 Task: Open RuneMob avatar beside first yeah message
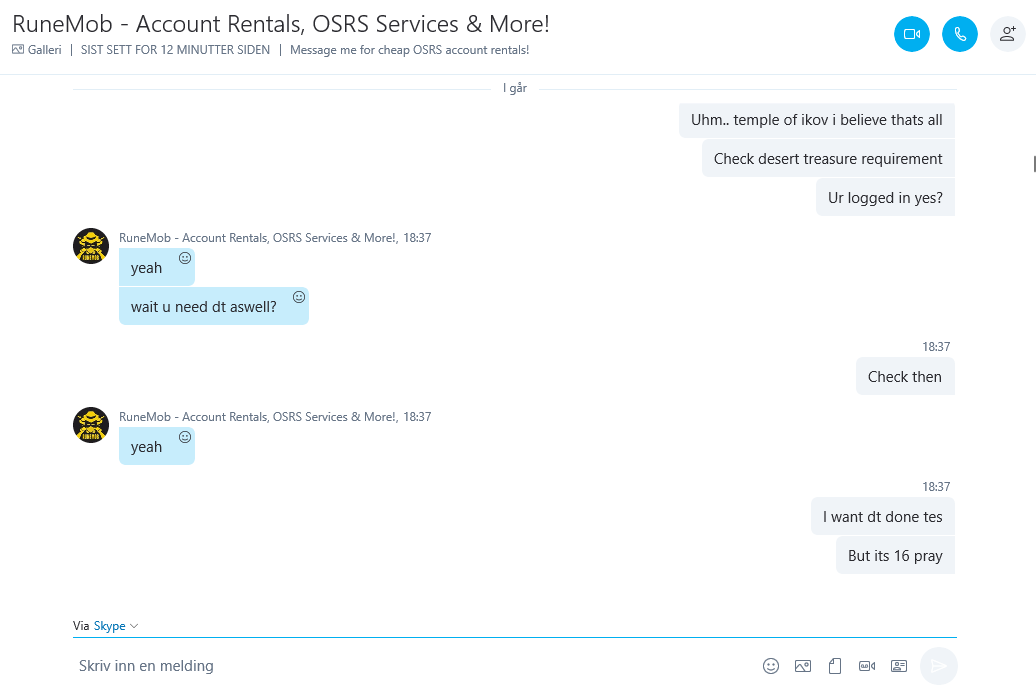91,246
